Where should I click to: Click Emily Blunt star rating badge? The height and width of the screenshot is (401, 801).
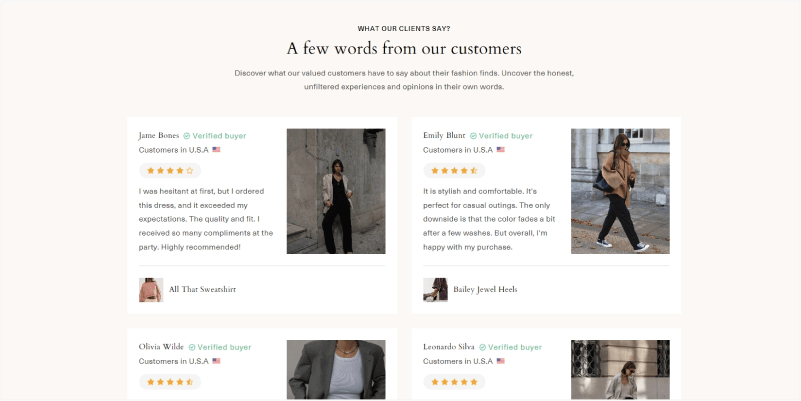point(454,171)
